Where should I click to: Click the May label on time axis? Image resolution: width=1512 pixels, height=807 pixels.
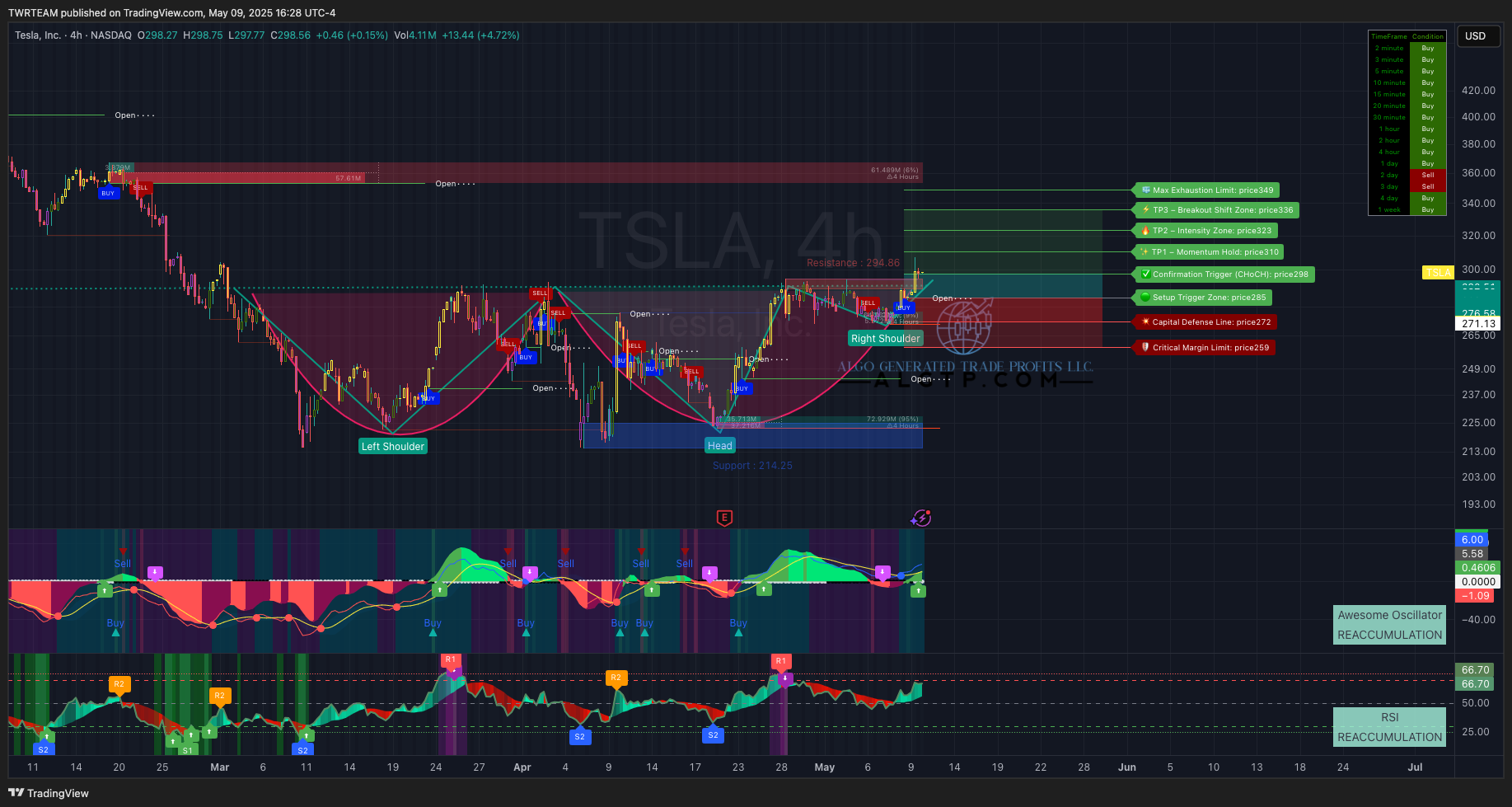[x=825, y=767]
